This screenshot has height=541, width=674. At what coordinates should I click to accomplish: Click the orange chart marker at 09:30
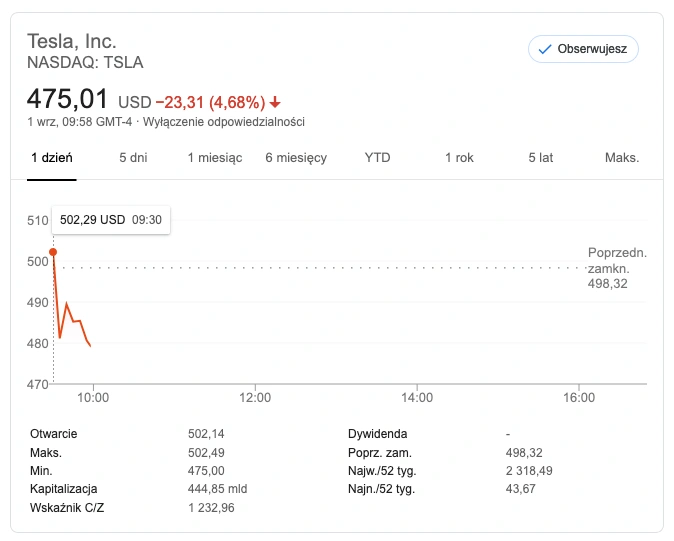pos(53,252)
